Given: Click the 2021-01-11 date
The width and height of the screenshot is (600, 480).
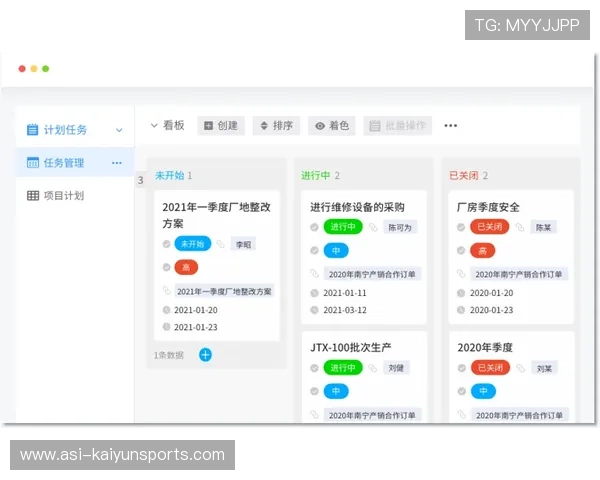Looking at the screenshot, I should click(x=345, y=293).
